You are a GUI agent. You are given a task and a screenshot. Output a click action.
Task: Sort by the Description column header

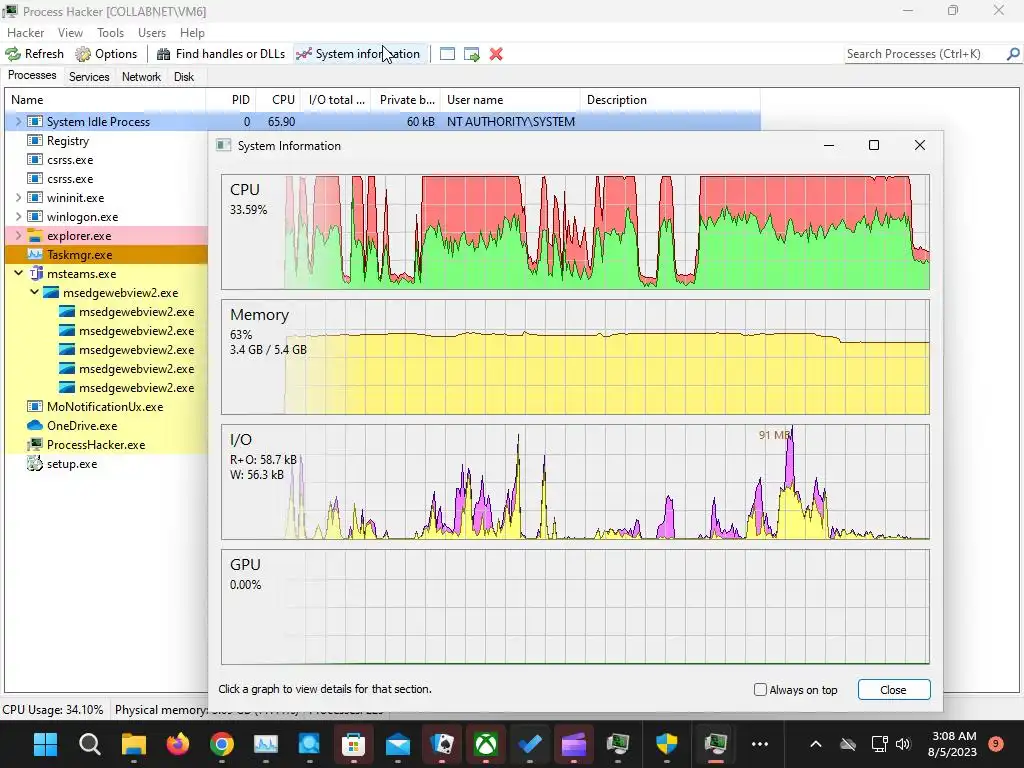click(x=670, y=100)
